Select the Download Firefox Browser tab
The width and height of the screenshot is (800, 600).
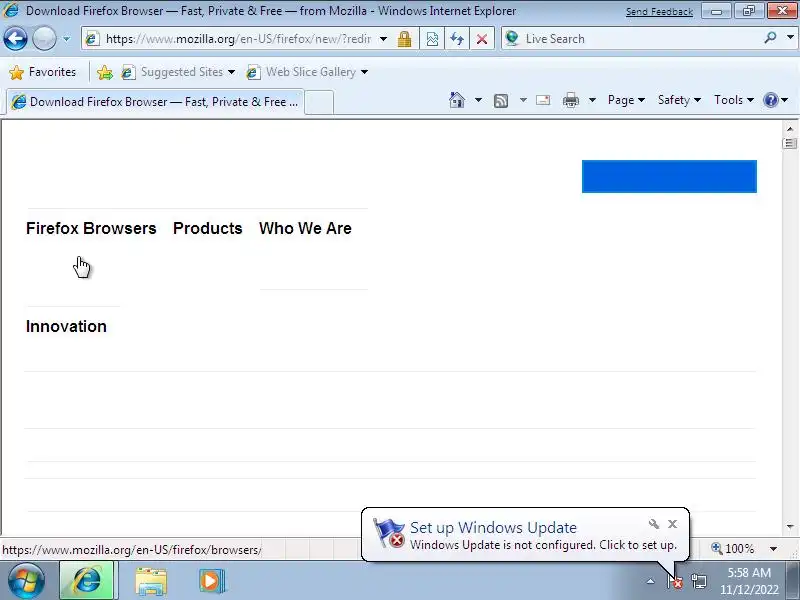point(155,102)
